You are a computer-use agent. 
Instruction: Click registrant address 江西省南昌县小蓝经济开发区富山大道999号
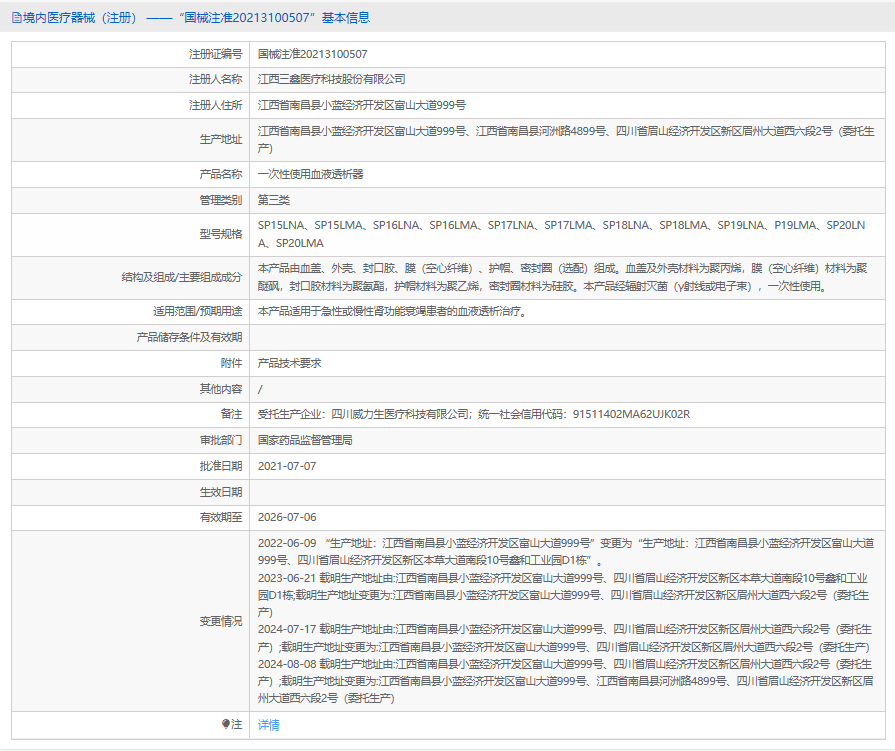[x=361, y=105]
